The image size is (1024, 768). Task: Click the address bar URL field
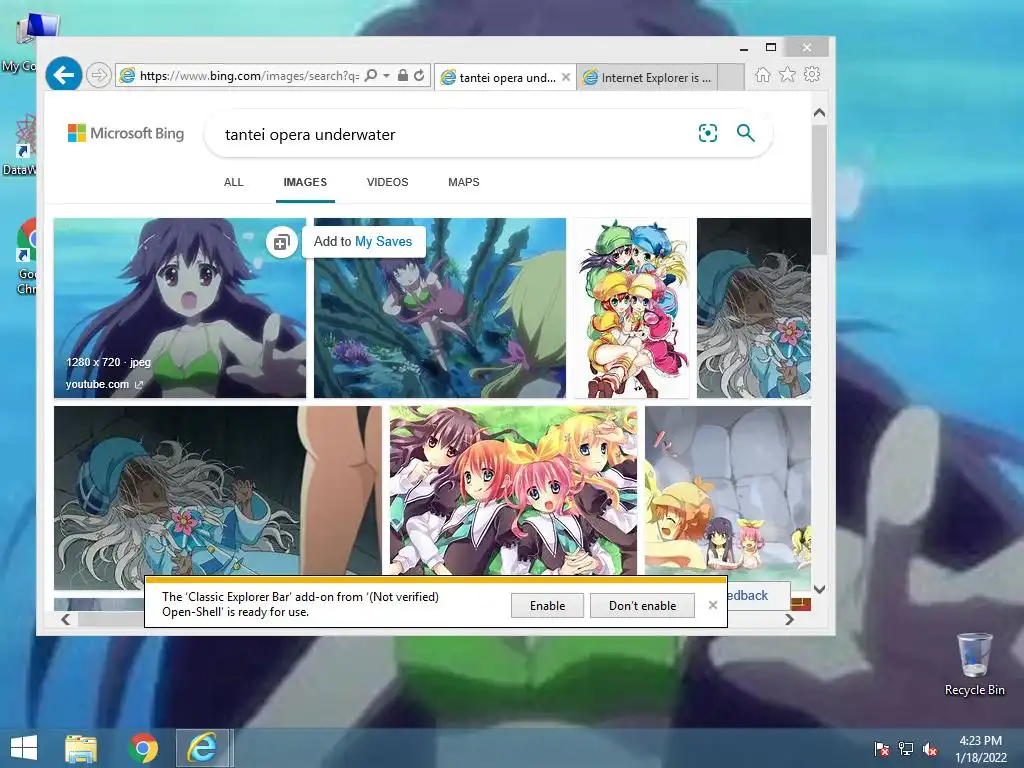(248, 76)
